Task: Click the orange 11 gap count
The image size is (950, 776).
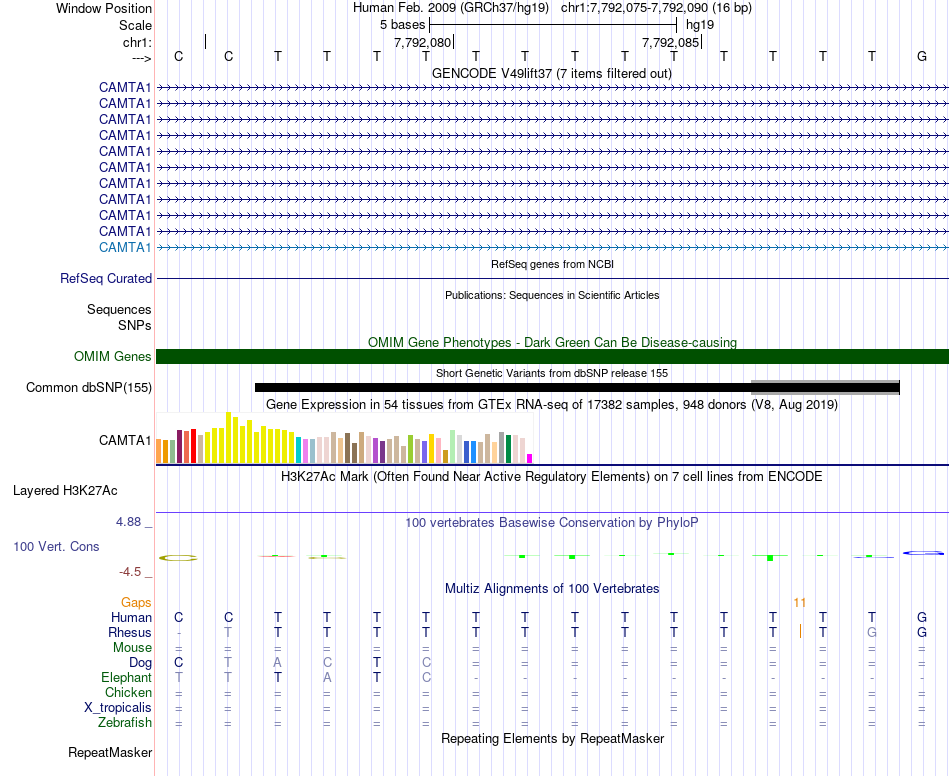Action: tap(800, 602)
